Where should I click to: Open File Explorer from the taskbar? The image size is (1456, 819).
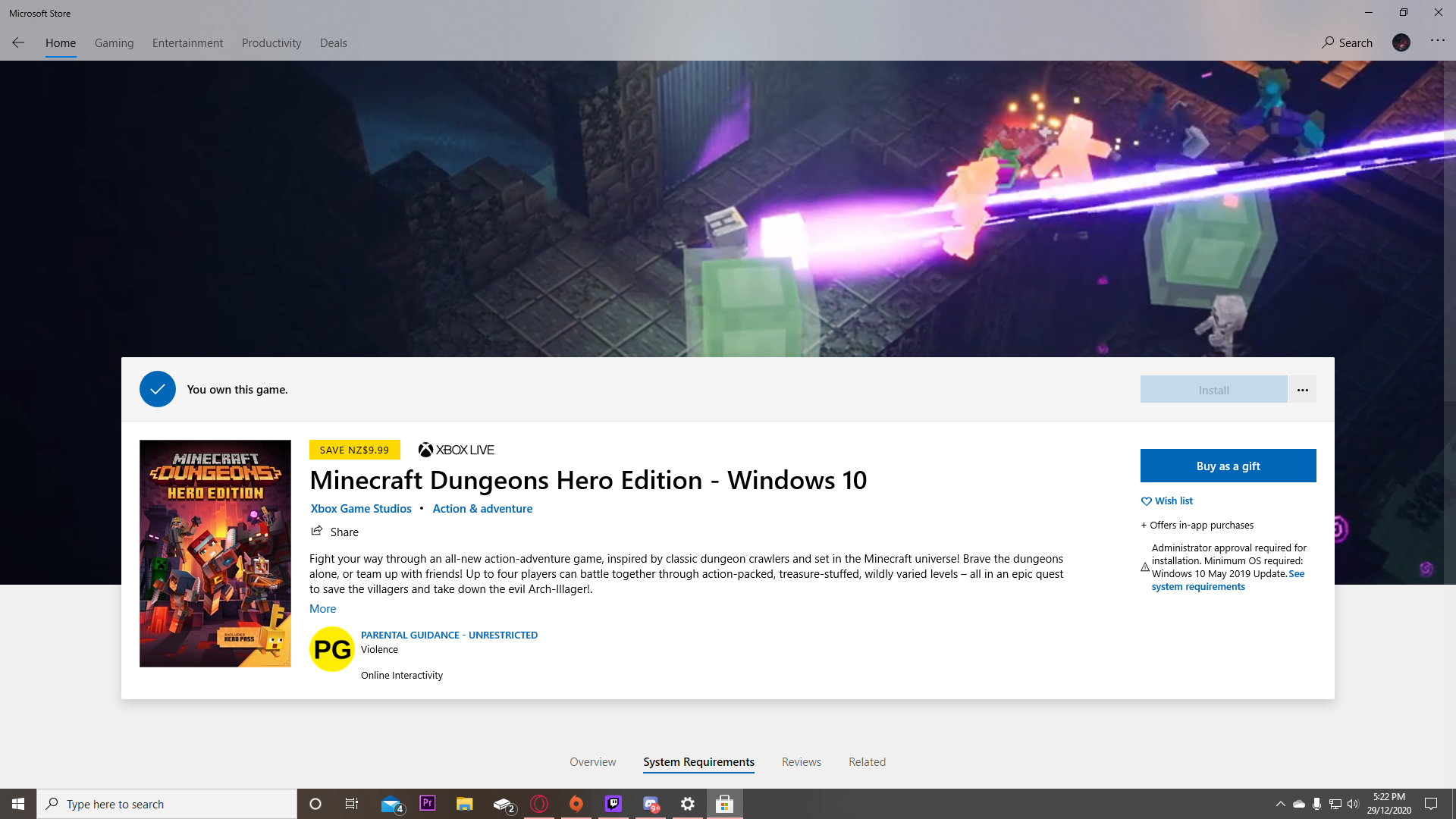click(465, 804)
